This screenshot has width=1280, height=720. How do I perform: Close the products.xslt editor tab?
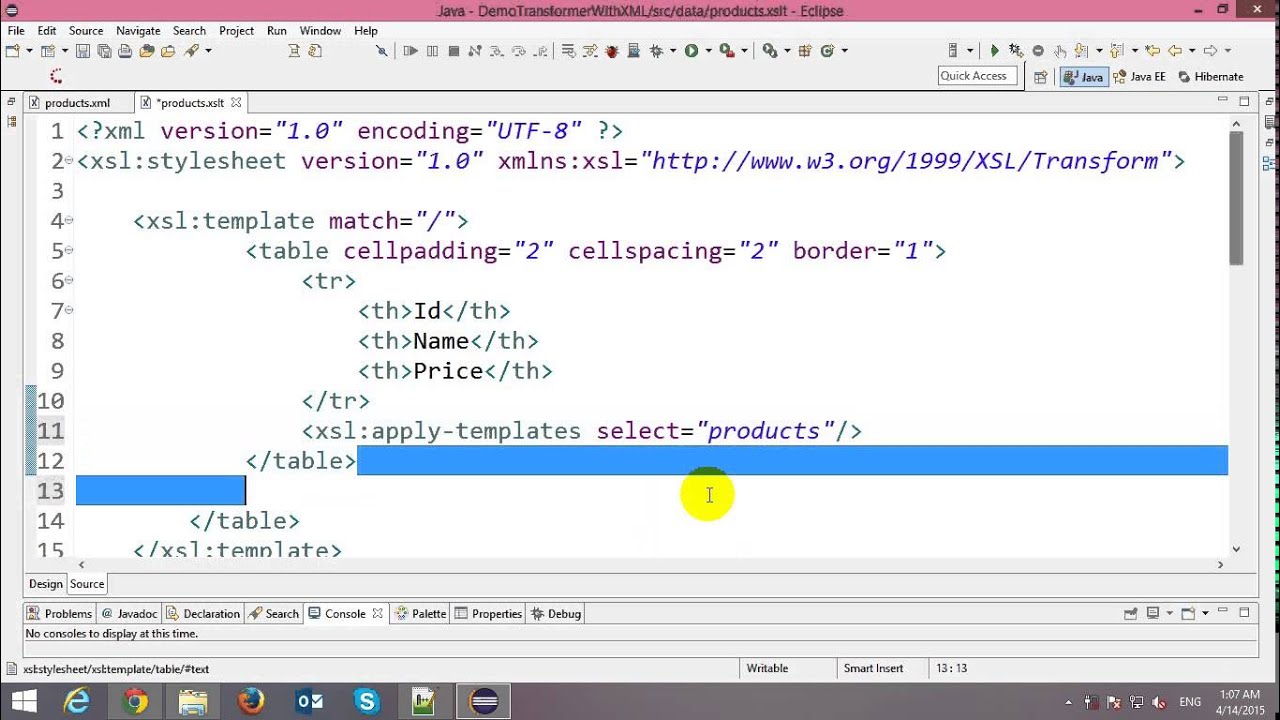(x=236, y=102)
